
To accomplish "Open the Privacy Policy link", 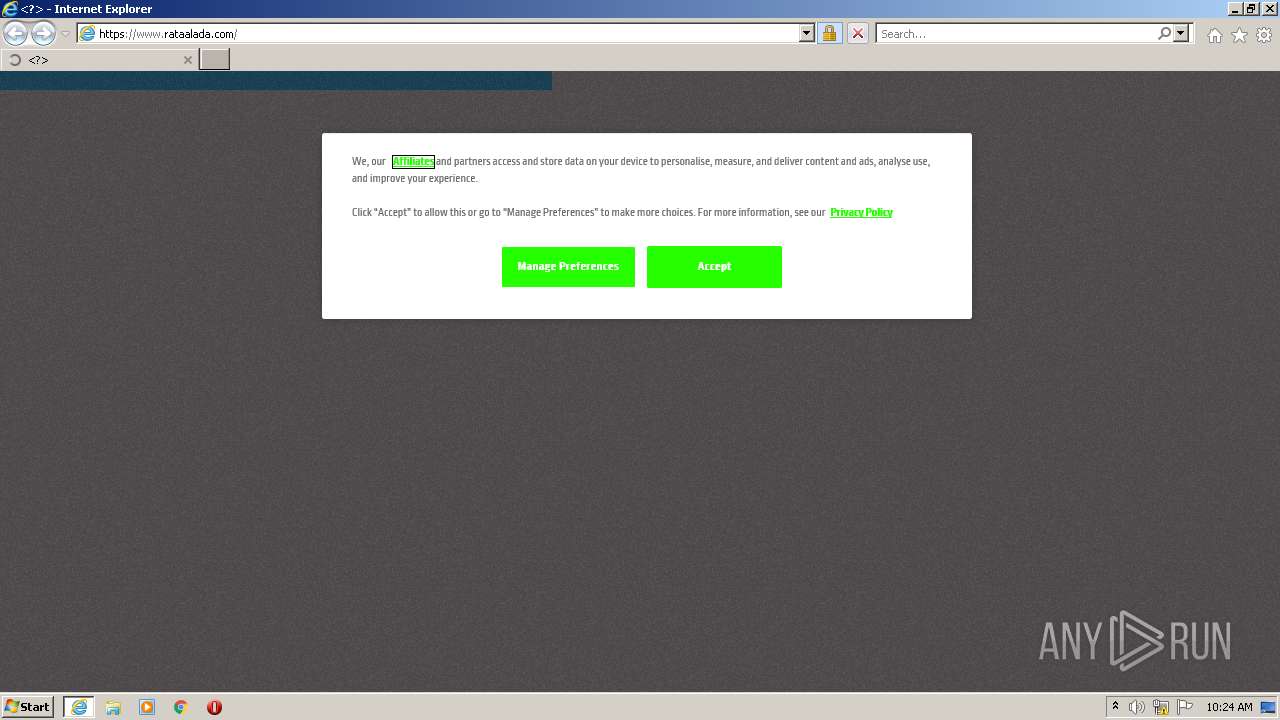I will (861, 212).
